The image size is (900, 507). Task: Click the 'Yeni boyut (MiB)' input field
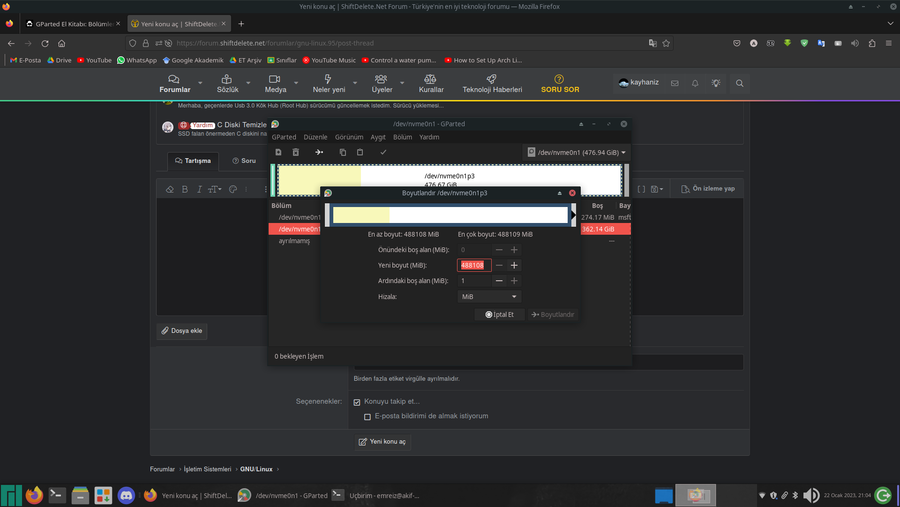coord(474,265)
